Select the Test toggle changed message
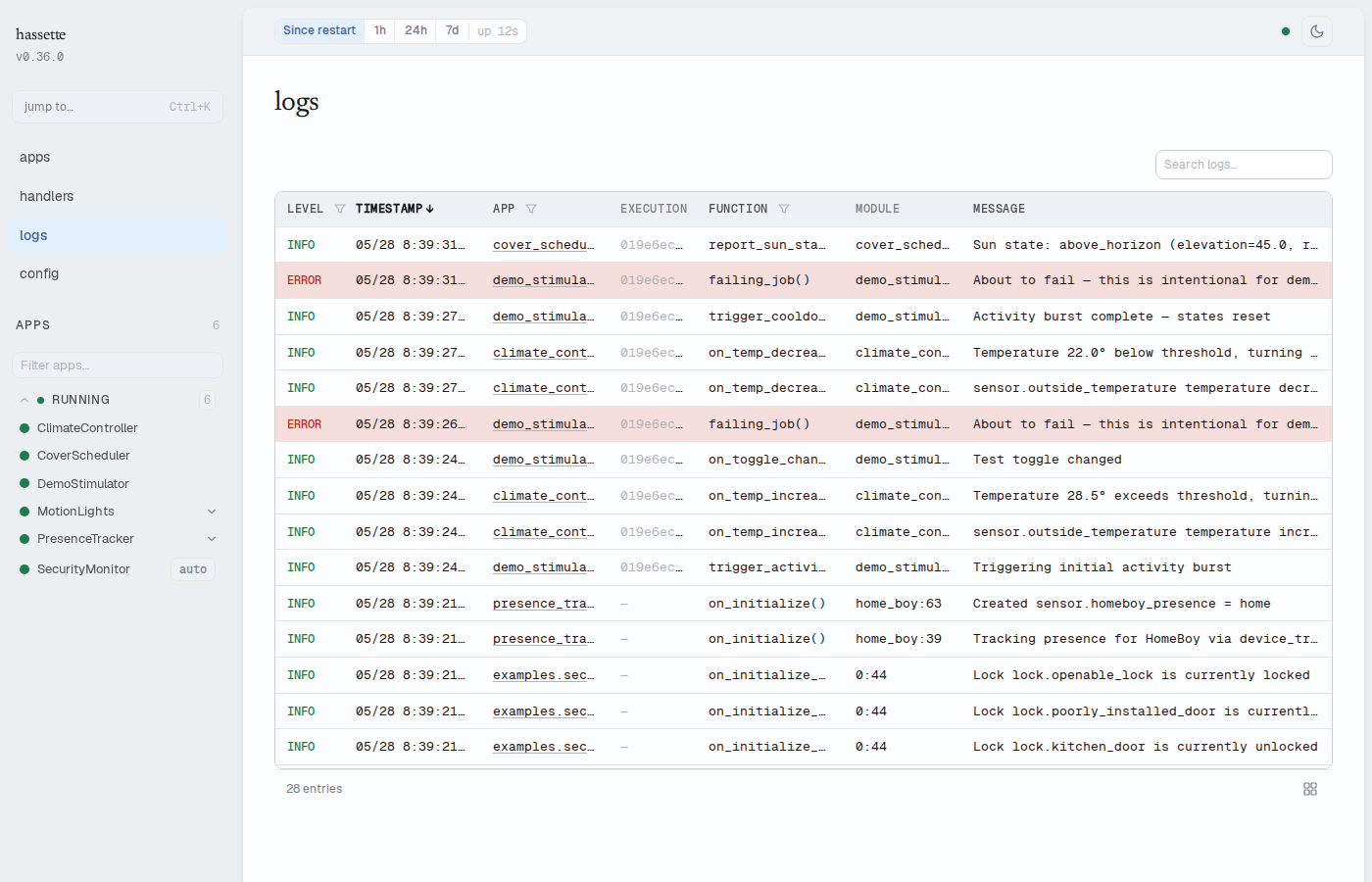 [x=1047, y=460]
